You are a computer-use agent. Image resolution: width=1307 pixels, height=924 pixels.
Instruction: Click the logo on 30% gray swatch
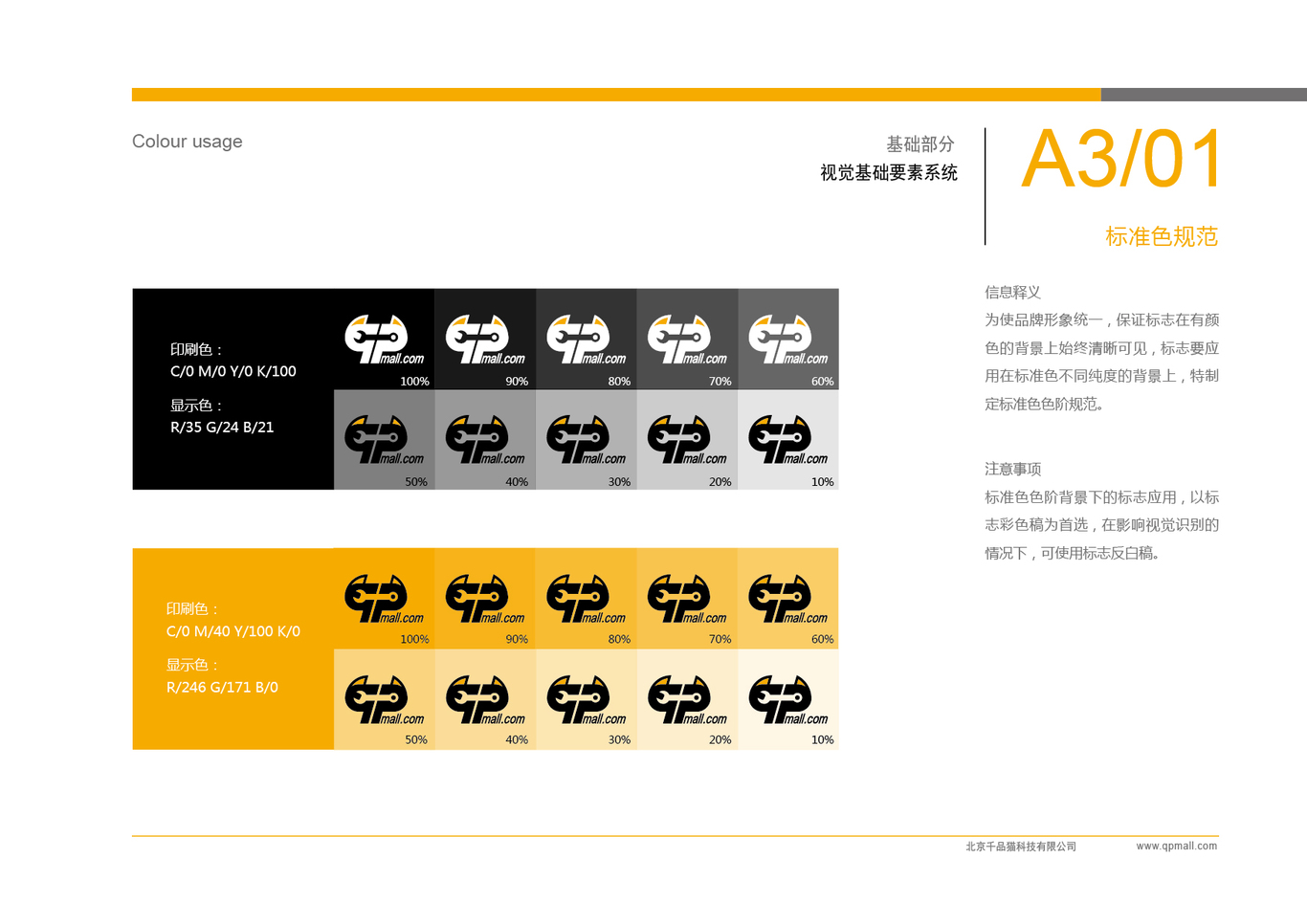pyautogui.click(x=587, y=440)
